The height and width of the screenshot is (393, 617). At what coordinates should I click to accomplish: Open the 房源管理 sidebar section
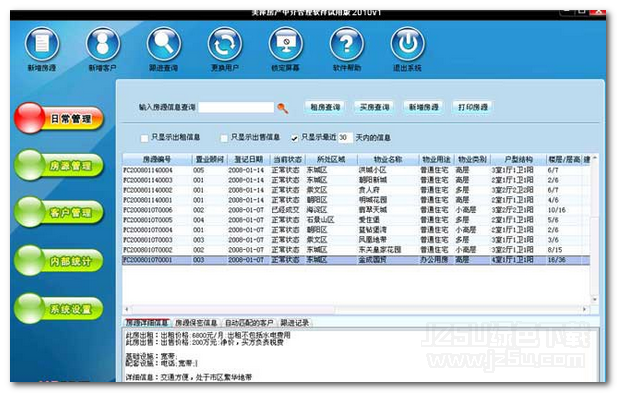point(59,165)
